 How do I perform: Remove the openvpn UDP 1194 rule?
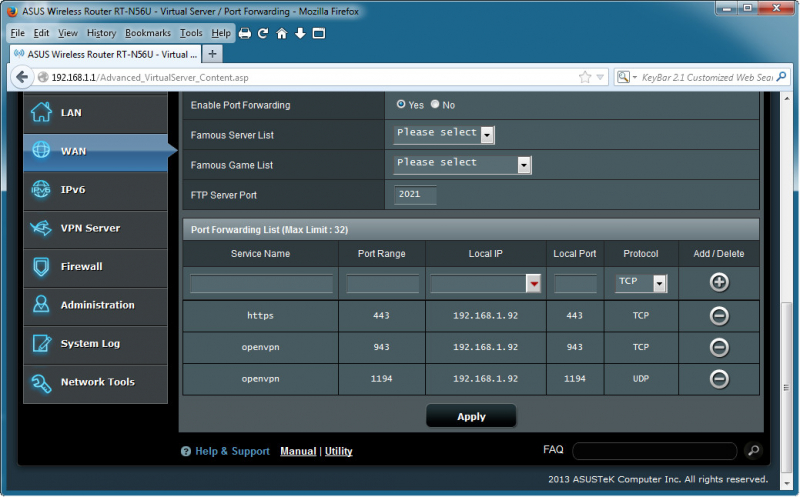718,378
